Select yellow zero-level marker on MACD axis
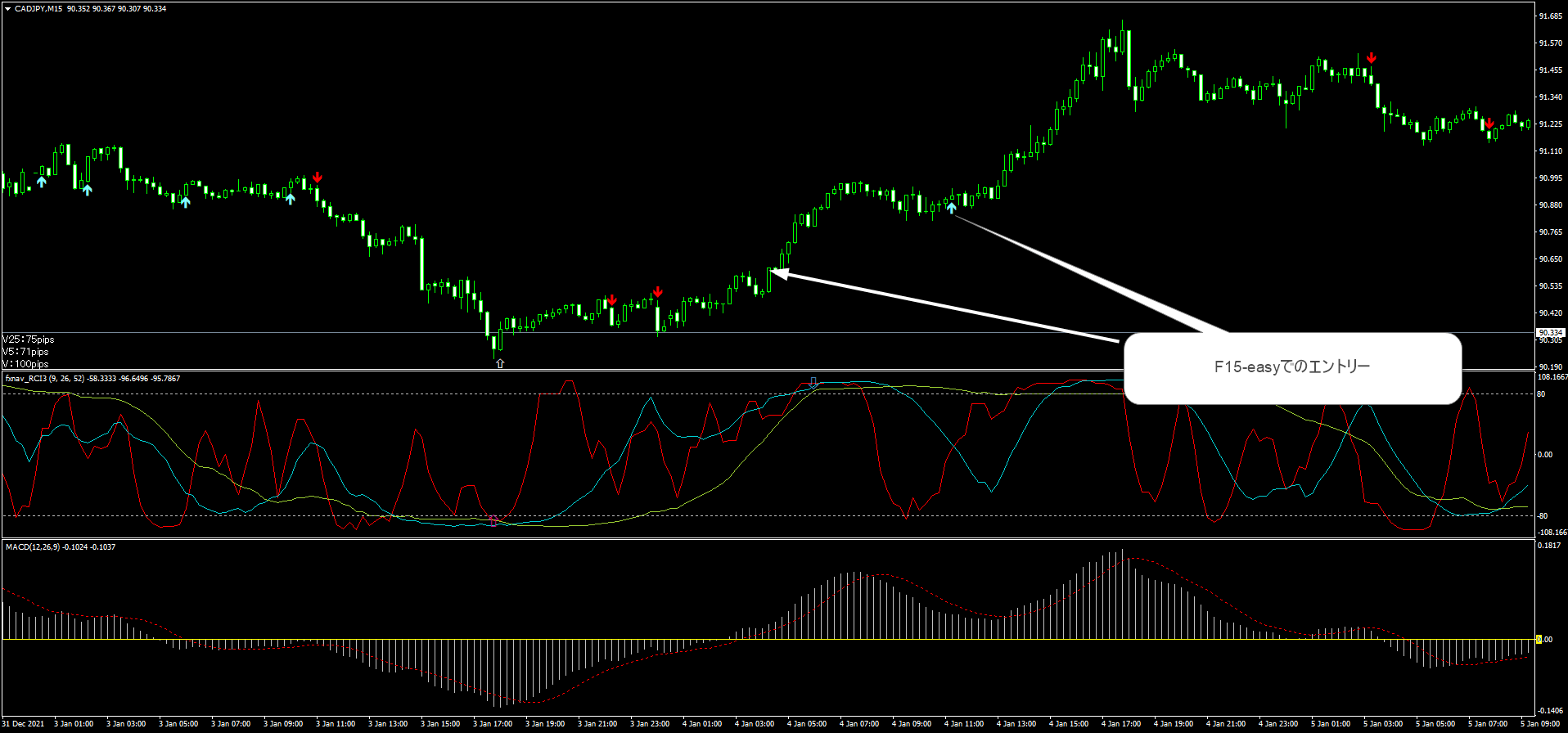1568x733 pixels. point(1539,639)
